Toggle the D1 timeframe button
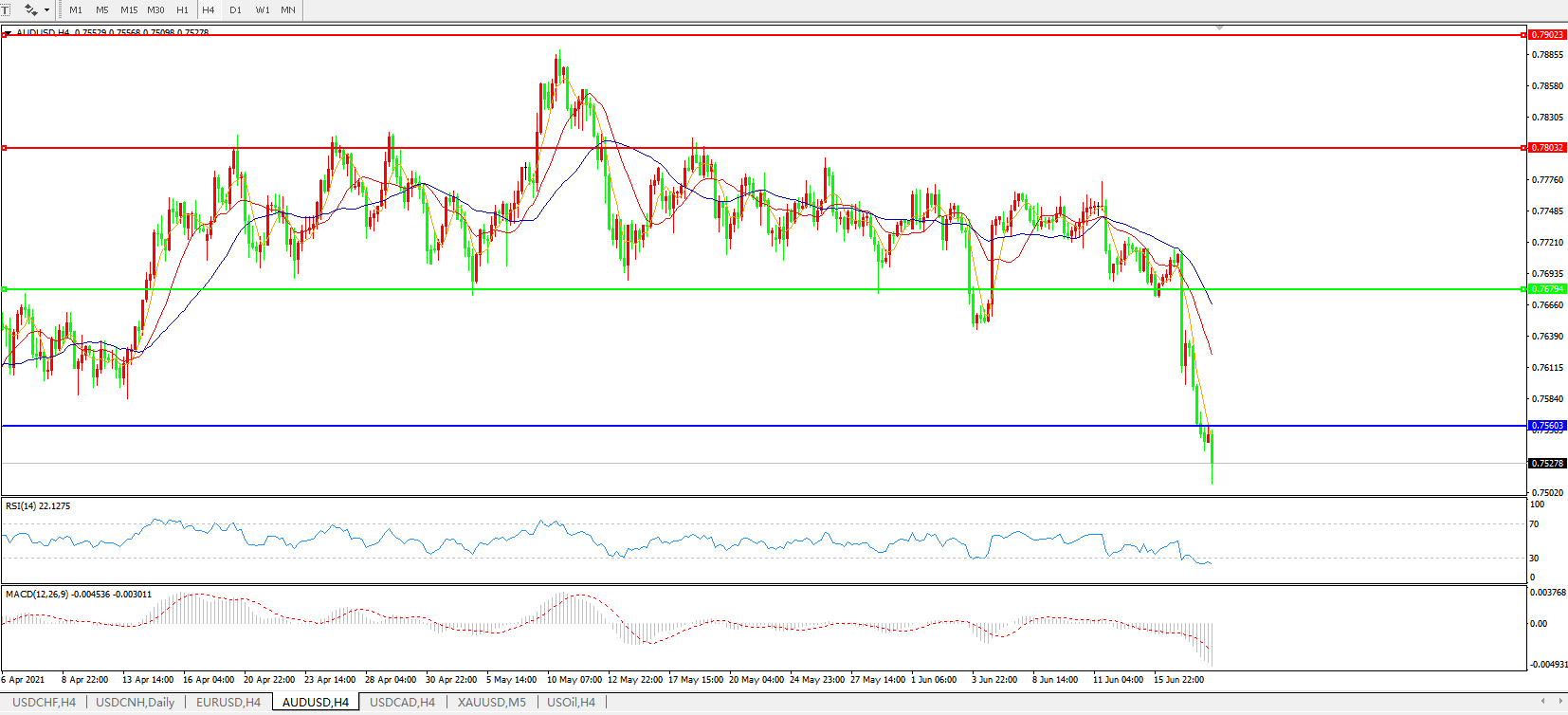This screenshot has height=715, width=1568. [x=235, y=10]
